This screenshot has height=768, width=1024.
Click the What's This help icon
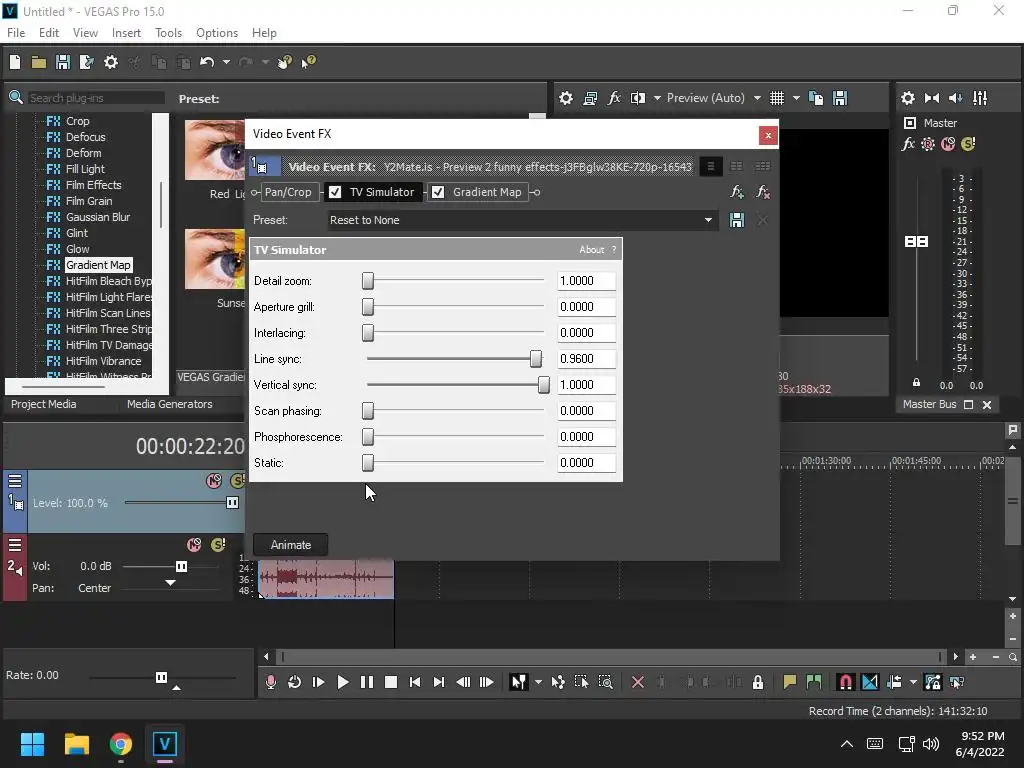(x=309, y=62)
